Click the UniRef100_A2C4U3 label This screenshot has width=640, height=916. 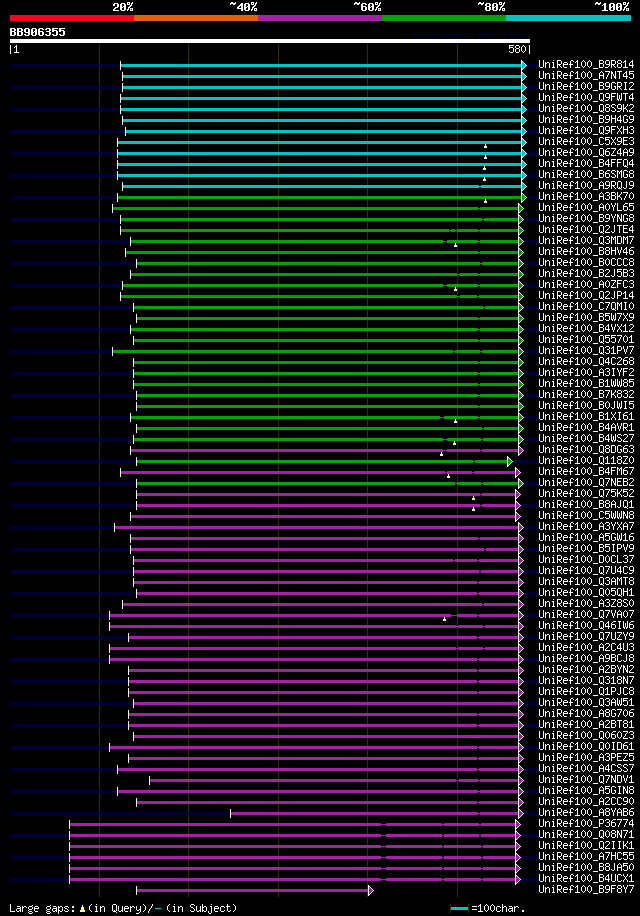click(586, 647)
